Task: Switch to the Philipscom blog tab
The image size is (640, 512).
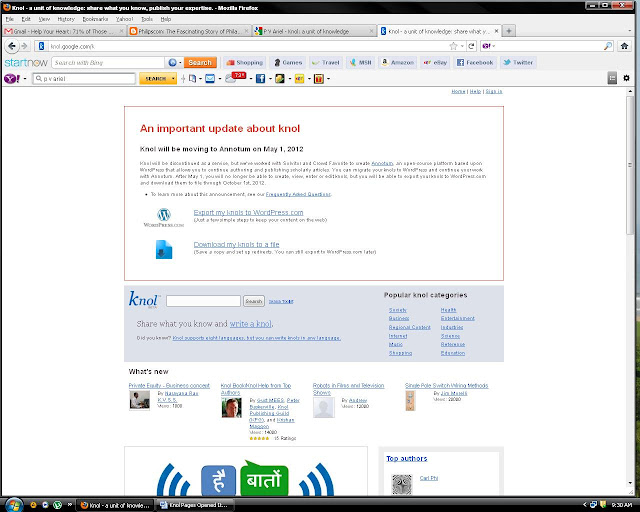Action: [189, 31]
